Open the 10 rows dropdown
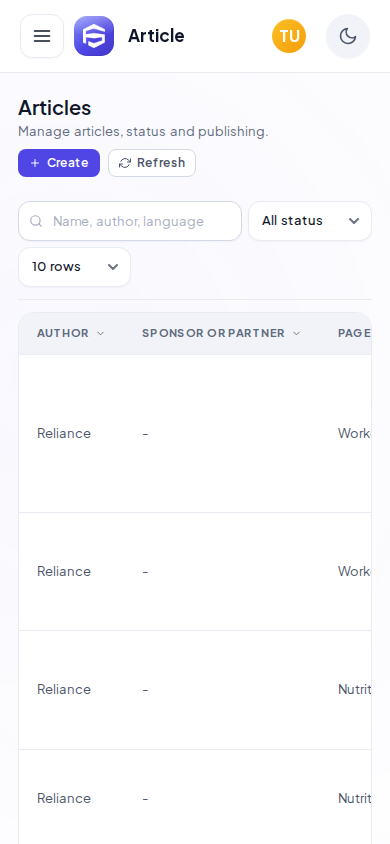 pos(75,267)
